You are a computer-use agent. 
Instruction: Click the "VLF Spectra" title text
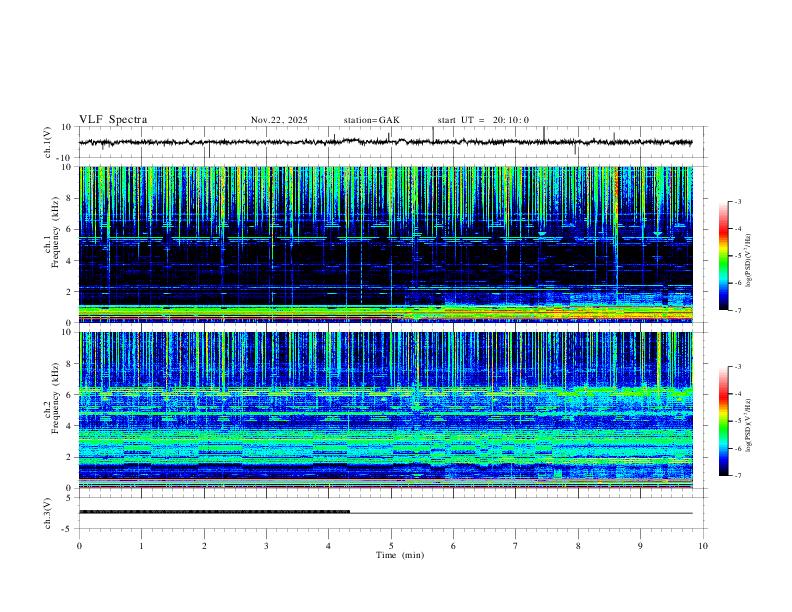(x=113, y=120)
